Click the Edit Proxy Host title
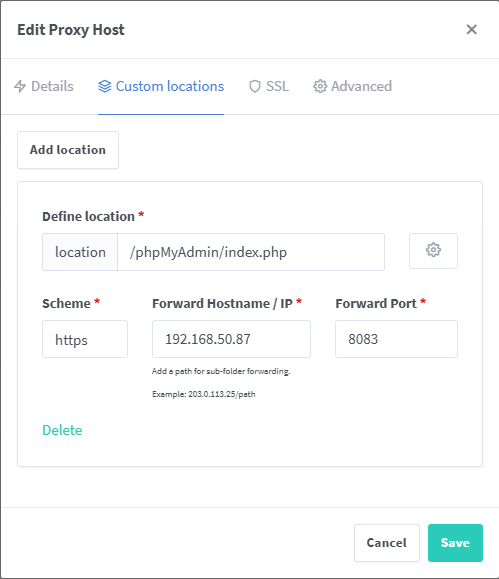 point(71,30)
